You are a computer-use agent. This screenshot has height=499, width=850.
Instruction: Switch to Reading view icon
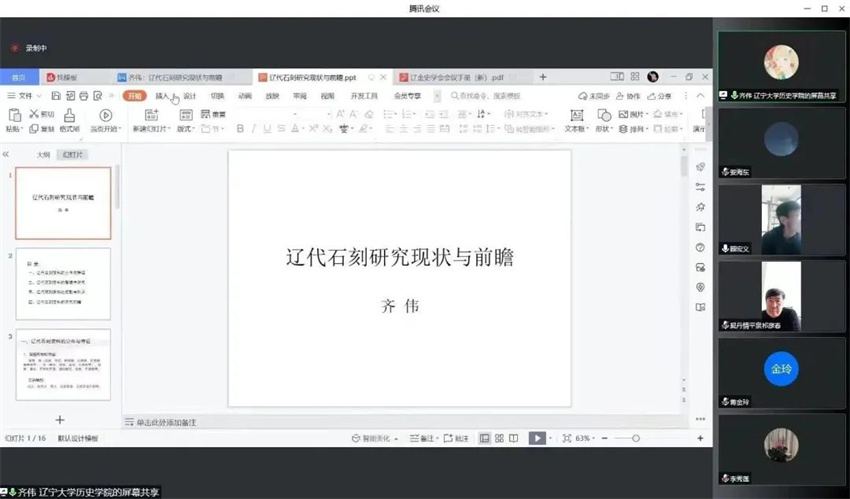(x=513, y=438)
